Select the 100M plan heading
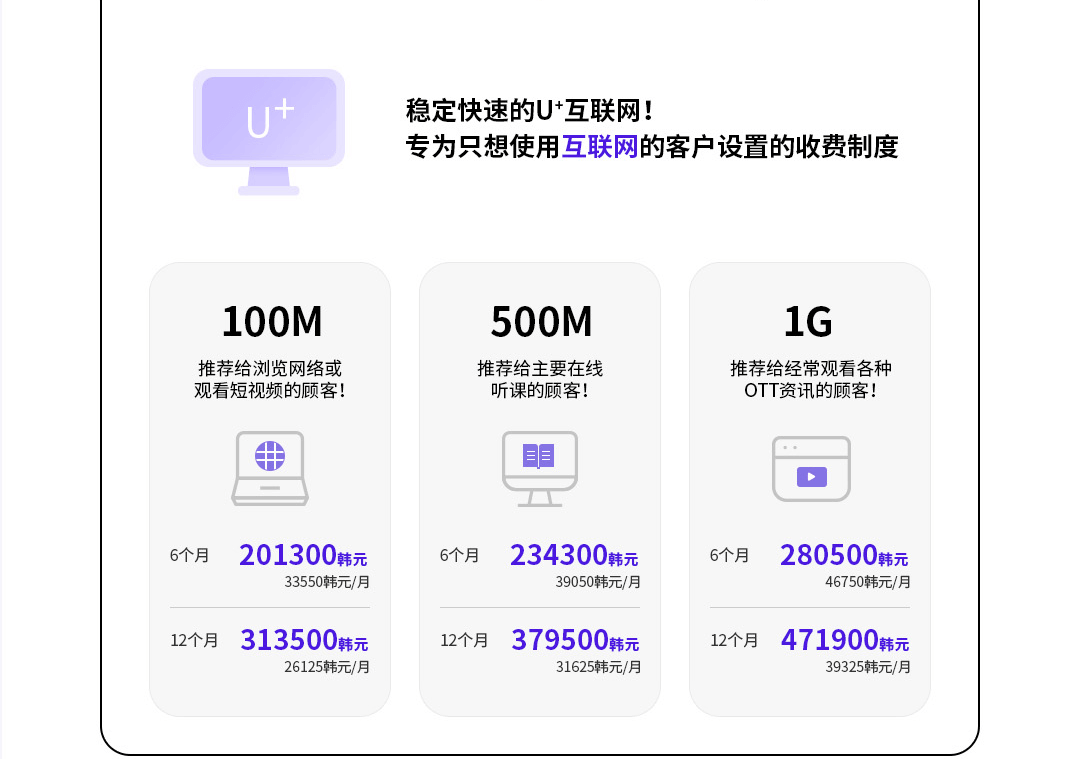 [x=272, y=322]
